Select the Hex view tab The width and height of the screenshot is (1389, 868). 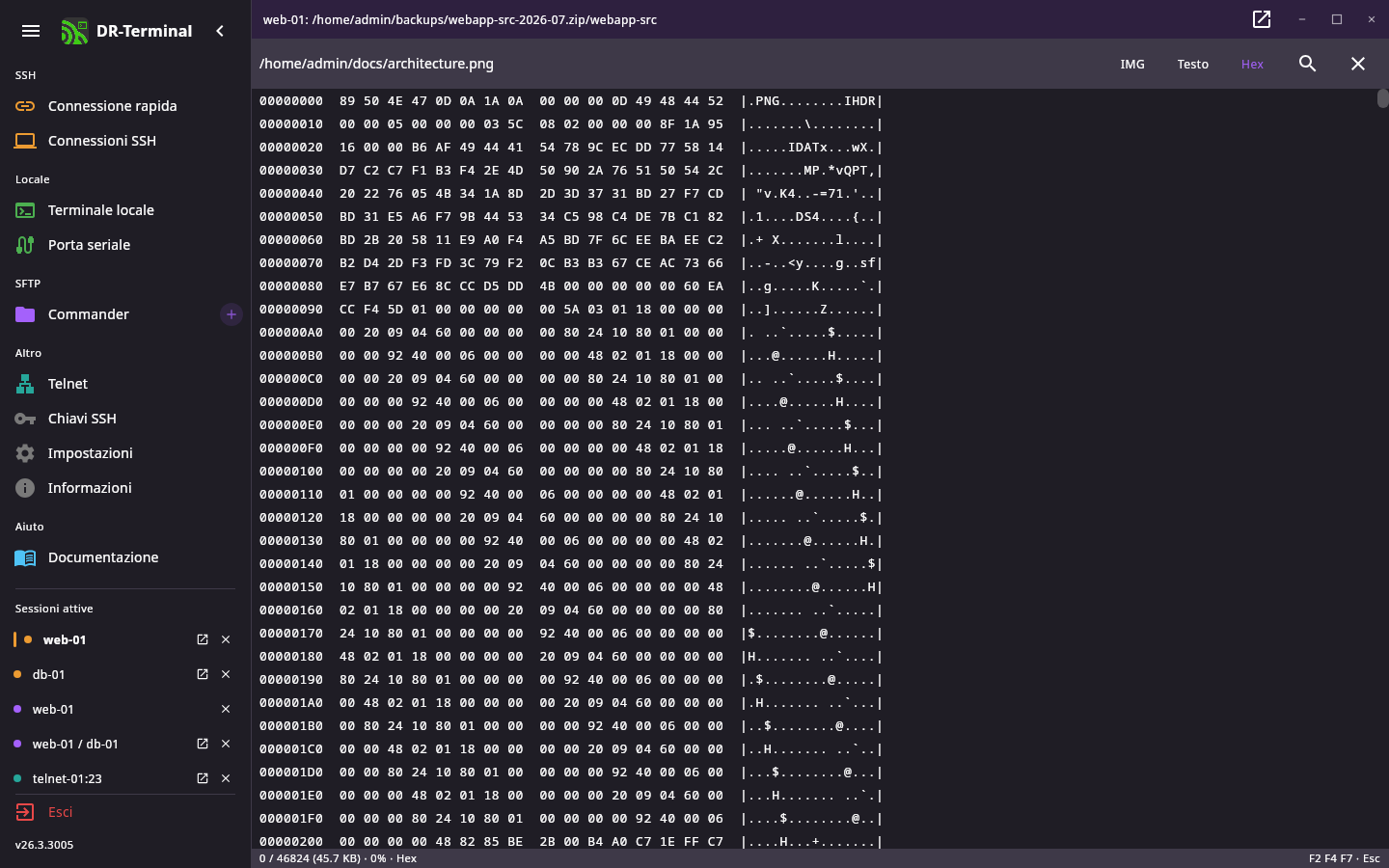tap(1252, 64)
